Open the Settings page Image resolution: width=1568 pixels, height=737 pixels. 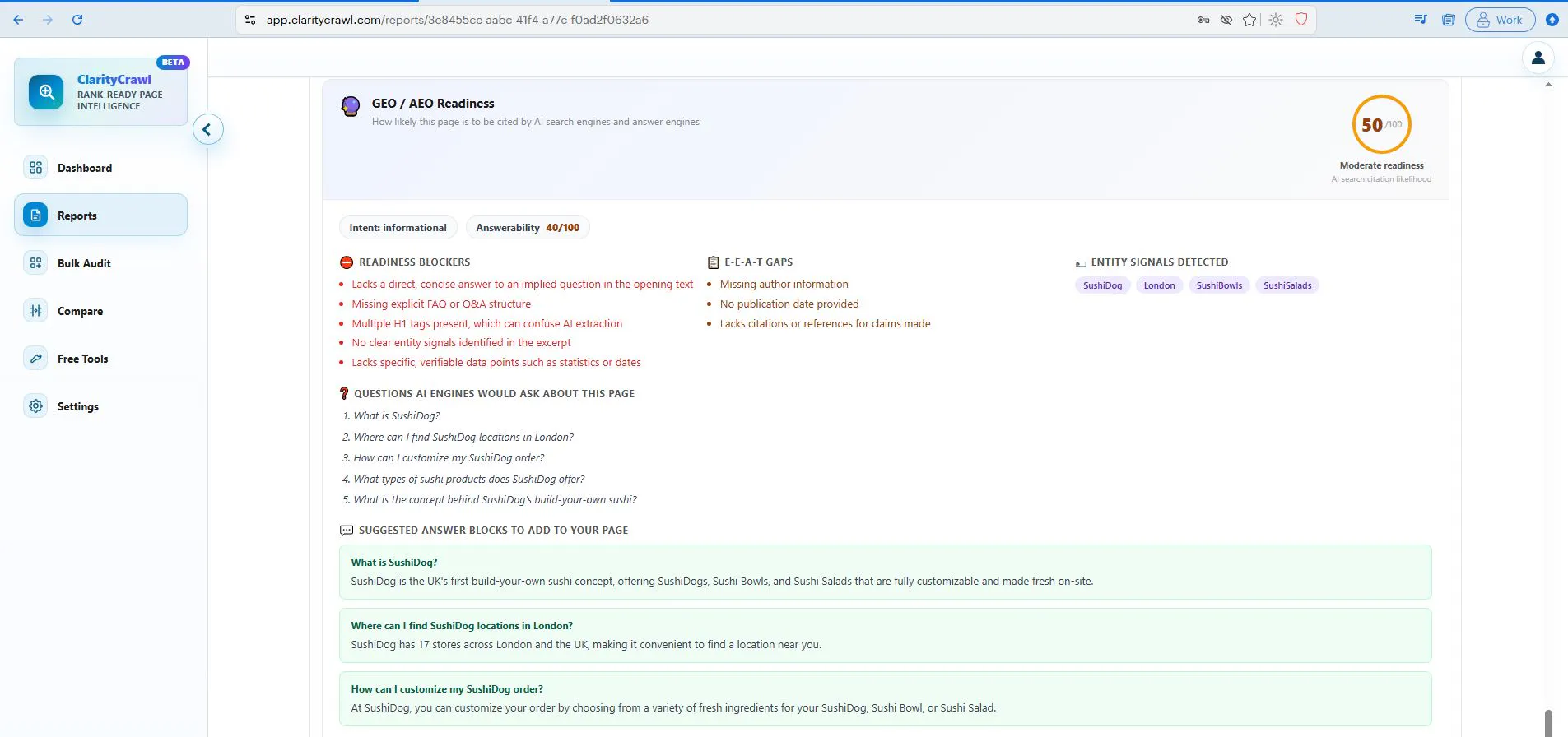point(100,406)
